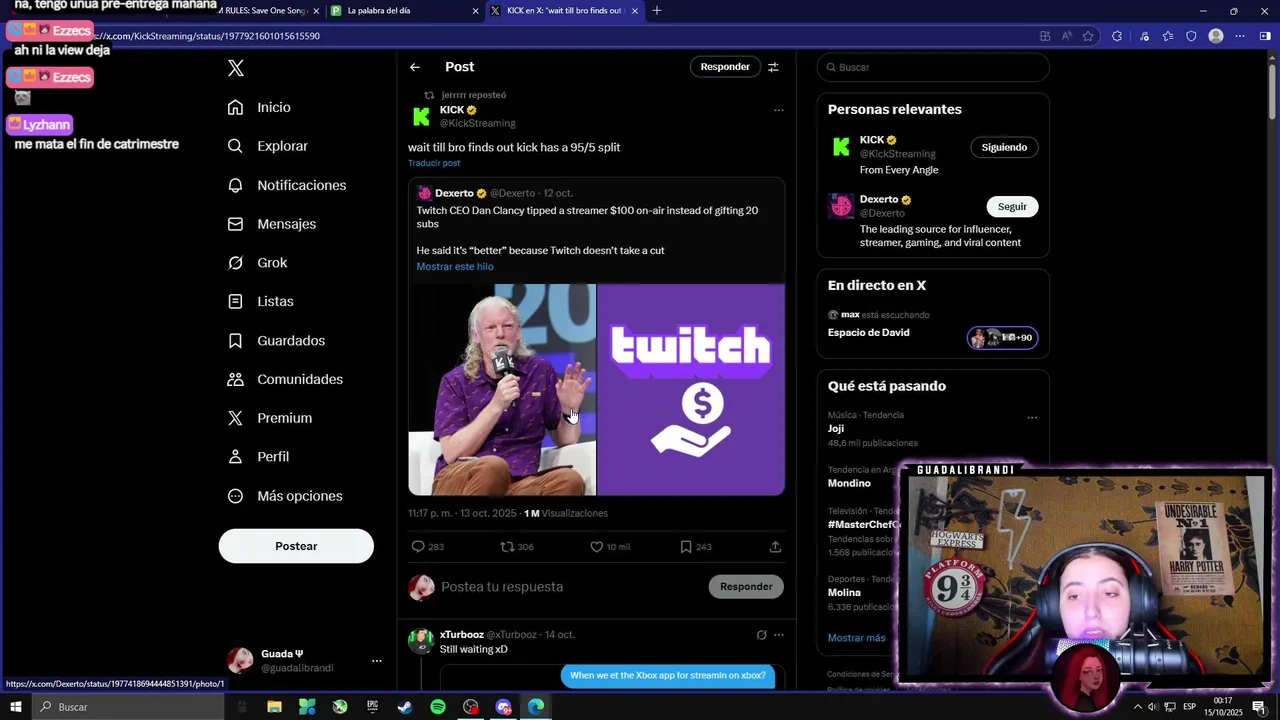The height and width of the screenshot is (720, 1280).
Task: Open more options for Joji trend
Action: pos(1032,418)
